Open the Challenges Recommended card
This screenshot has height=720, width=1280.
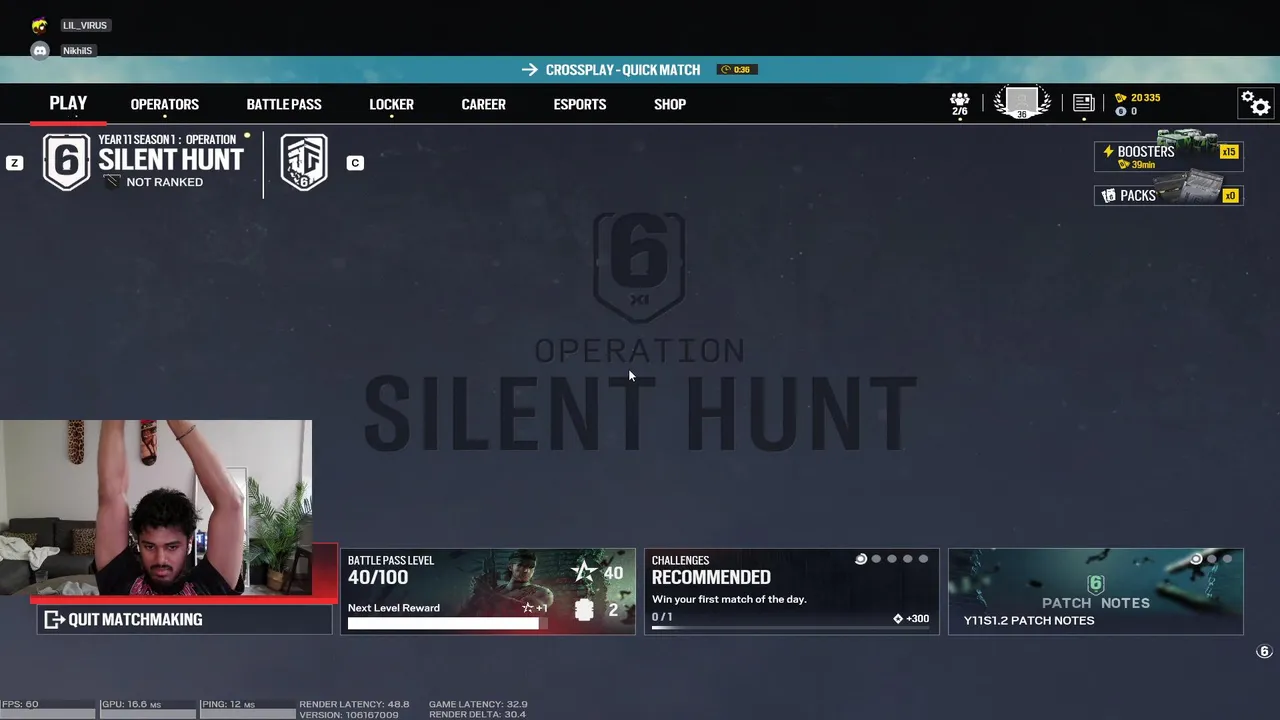pyautogui.click(x=792, y=591)
